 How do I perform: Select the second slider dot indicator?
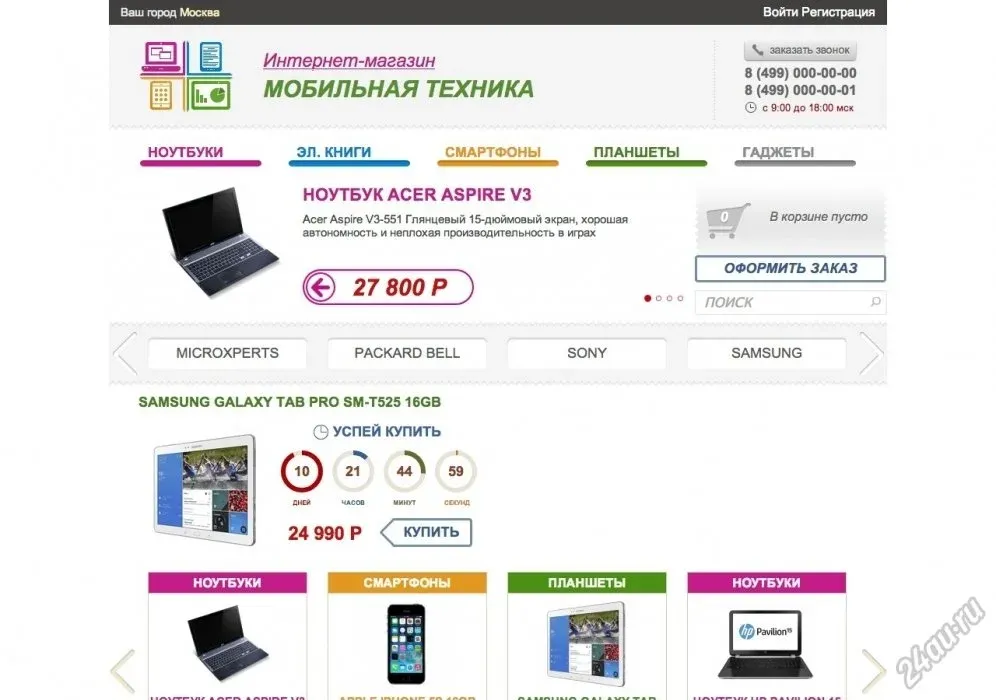coord(659,298)
